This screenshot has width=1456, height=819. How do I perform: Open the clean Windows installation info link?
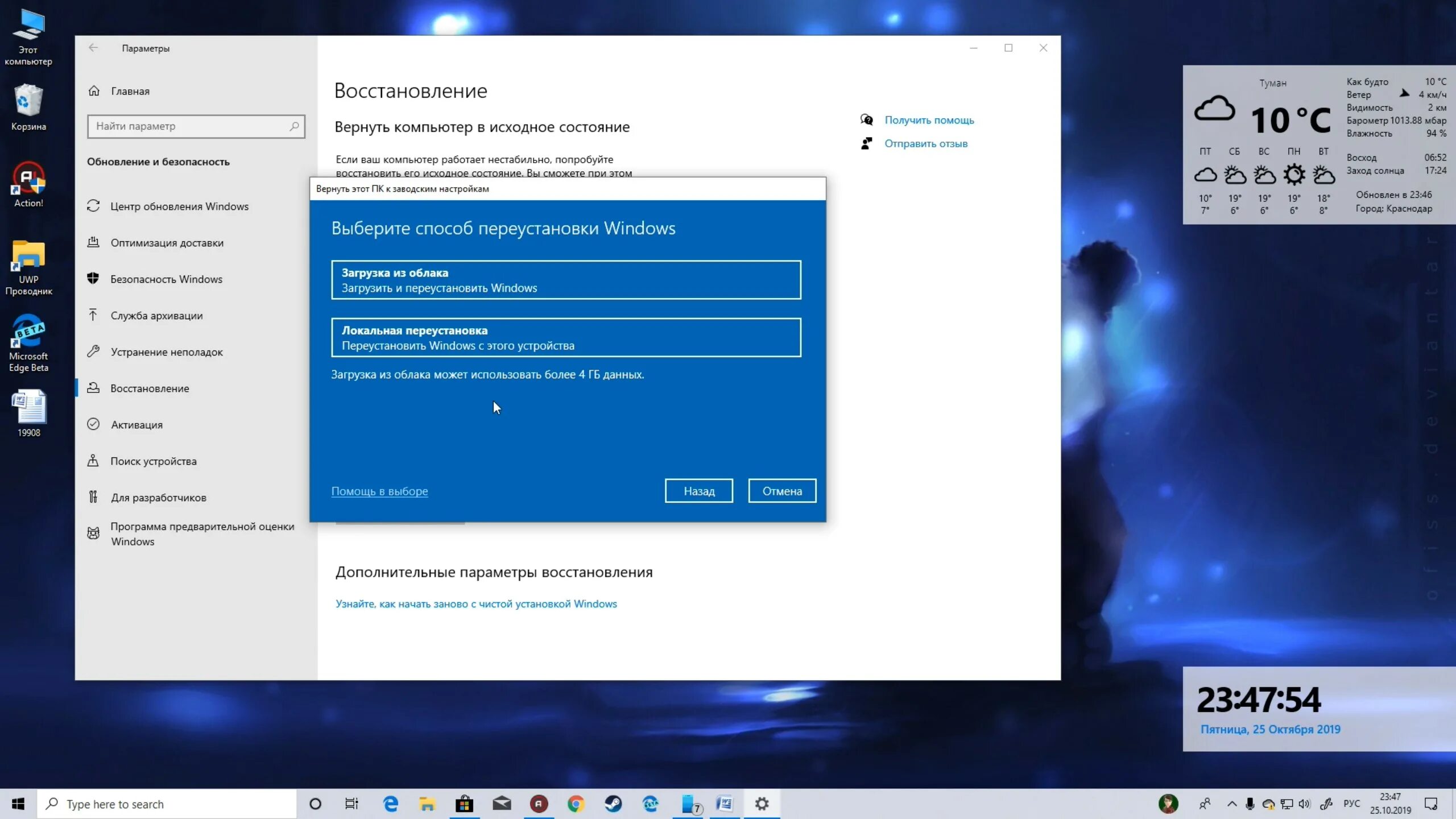476,603
